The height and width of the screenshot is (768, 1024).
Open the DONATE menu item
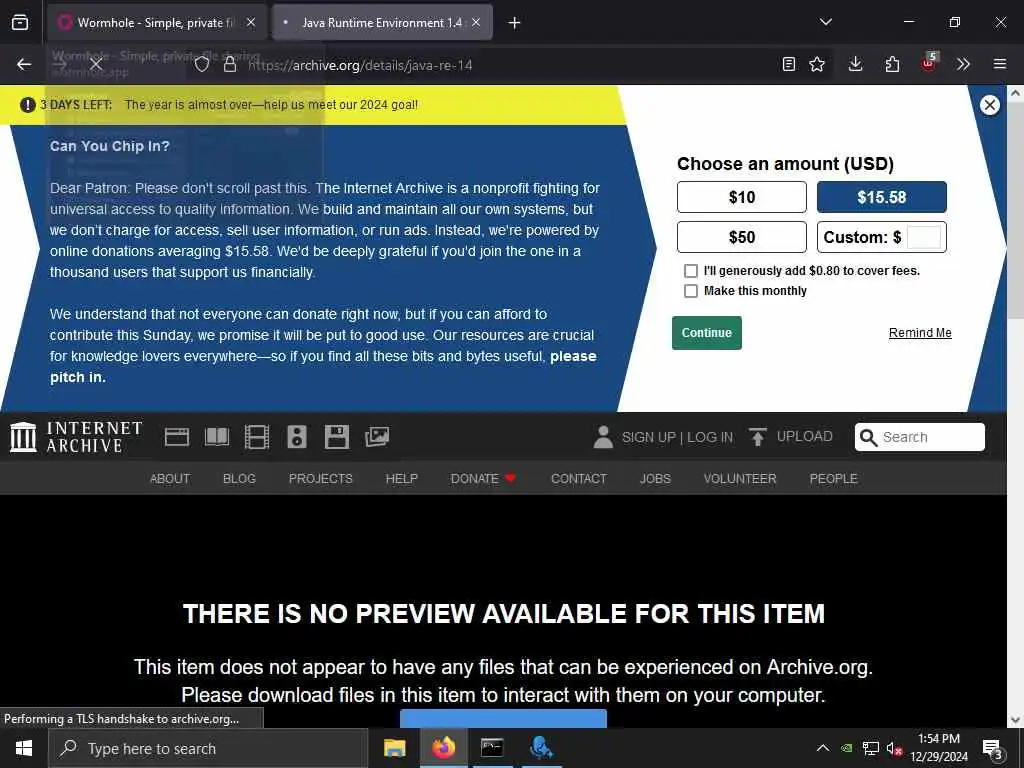tap(483, 479)
